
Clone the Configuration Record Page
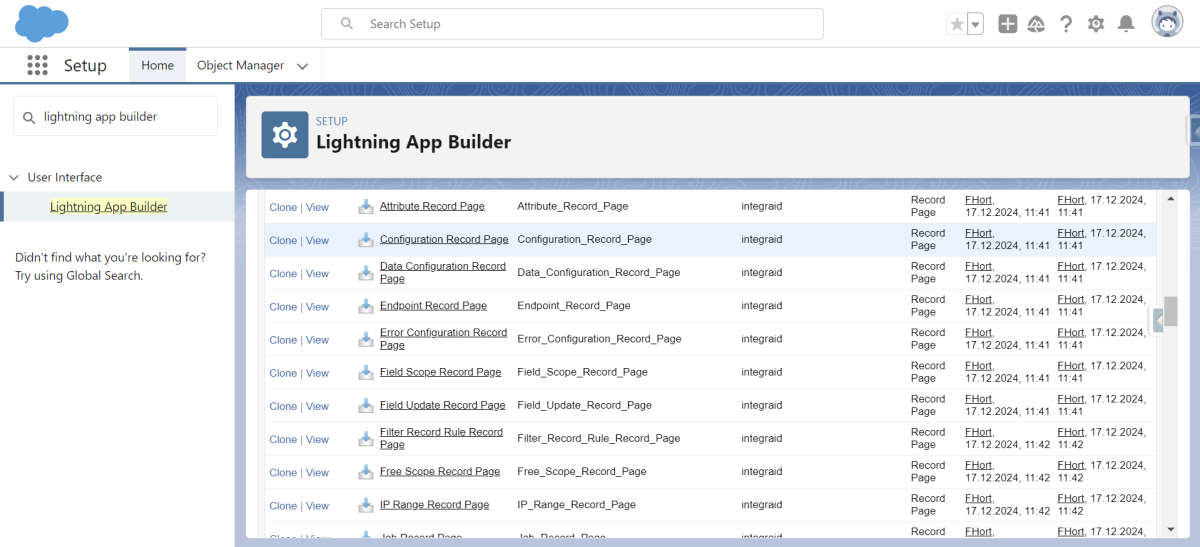click(x=283, y=240)
